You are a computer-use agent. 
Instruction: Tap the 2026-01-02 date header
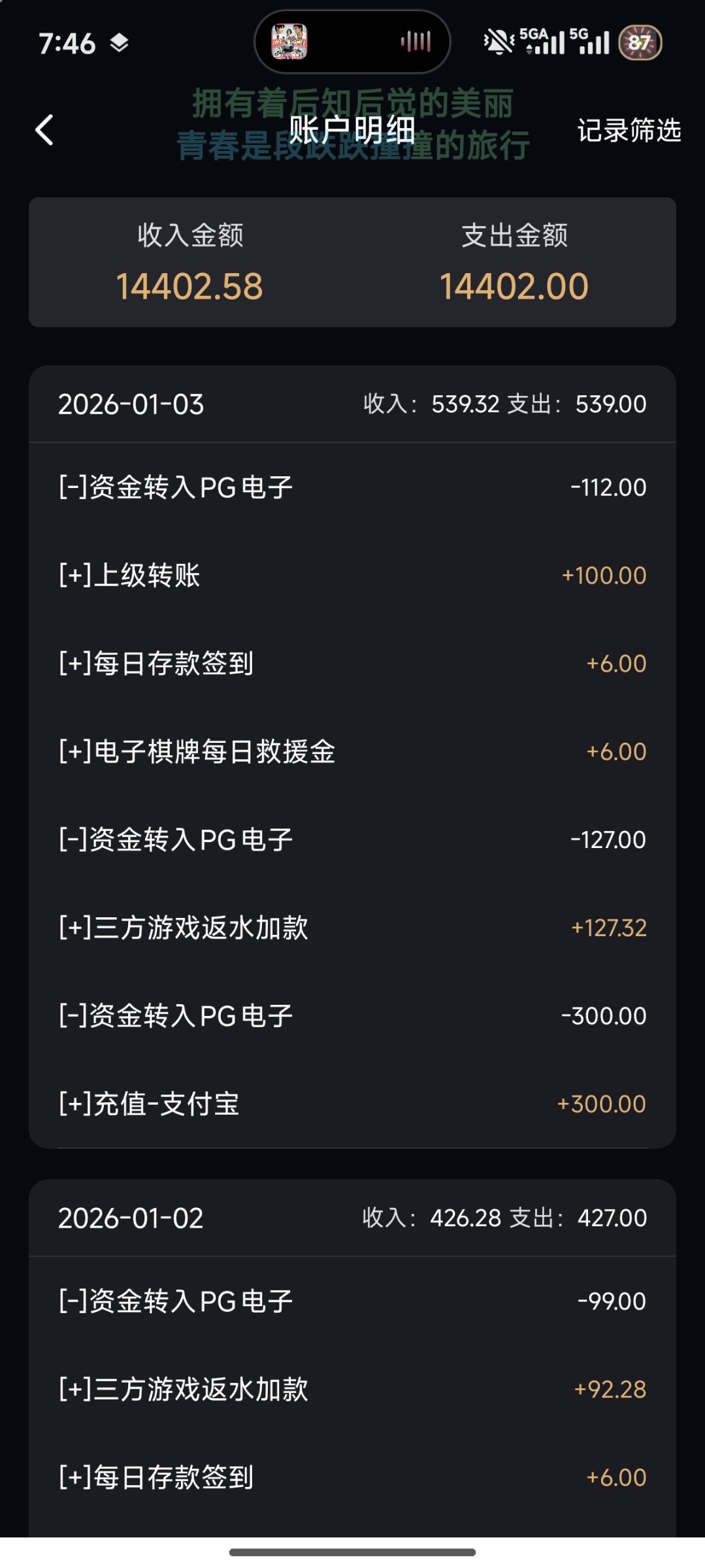click(131, 1218)
